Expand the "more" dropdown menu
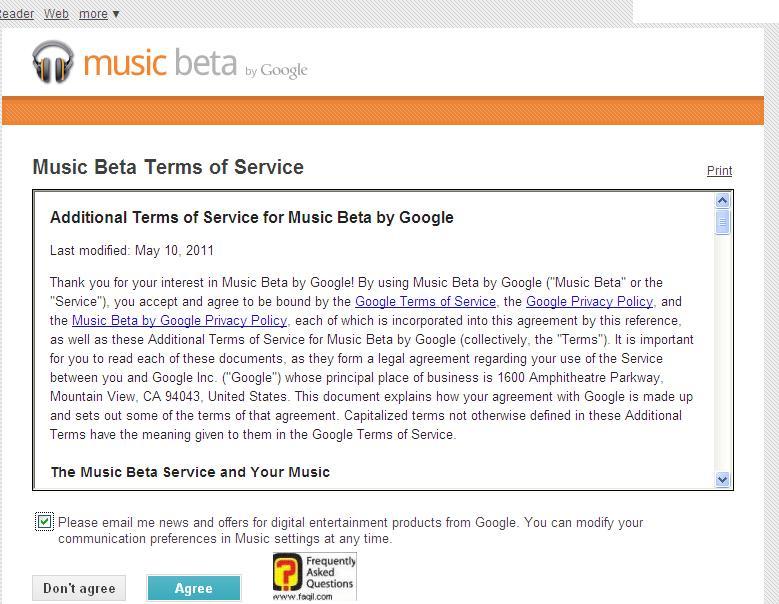This screenshot has width=779, height=604. point(99,14)
